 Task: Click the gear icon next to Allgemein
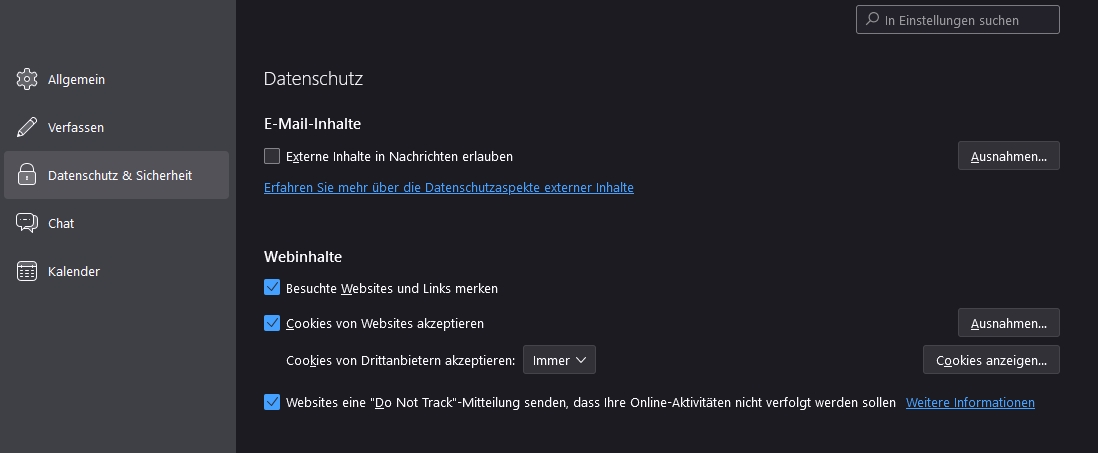27,79
